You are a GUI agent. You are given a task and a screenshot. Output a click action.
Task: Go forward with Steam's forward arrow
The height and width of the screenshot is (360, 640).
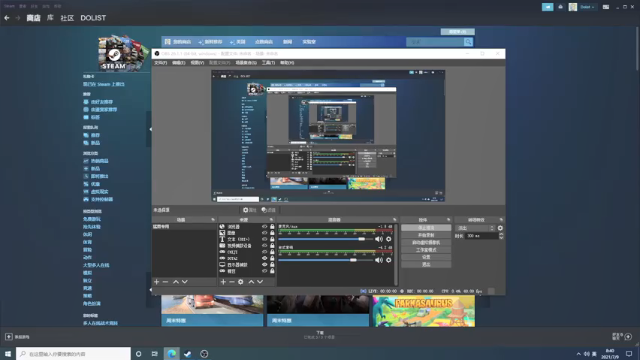point(18,18)
